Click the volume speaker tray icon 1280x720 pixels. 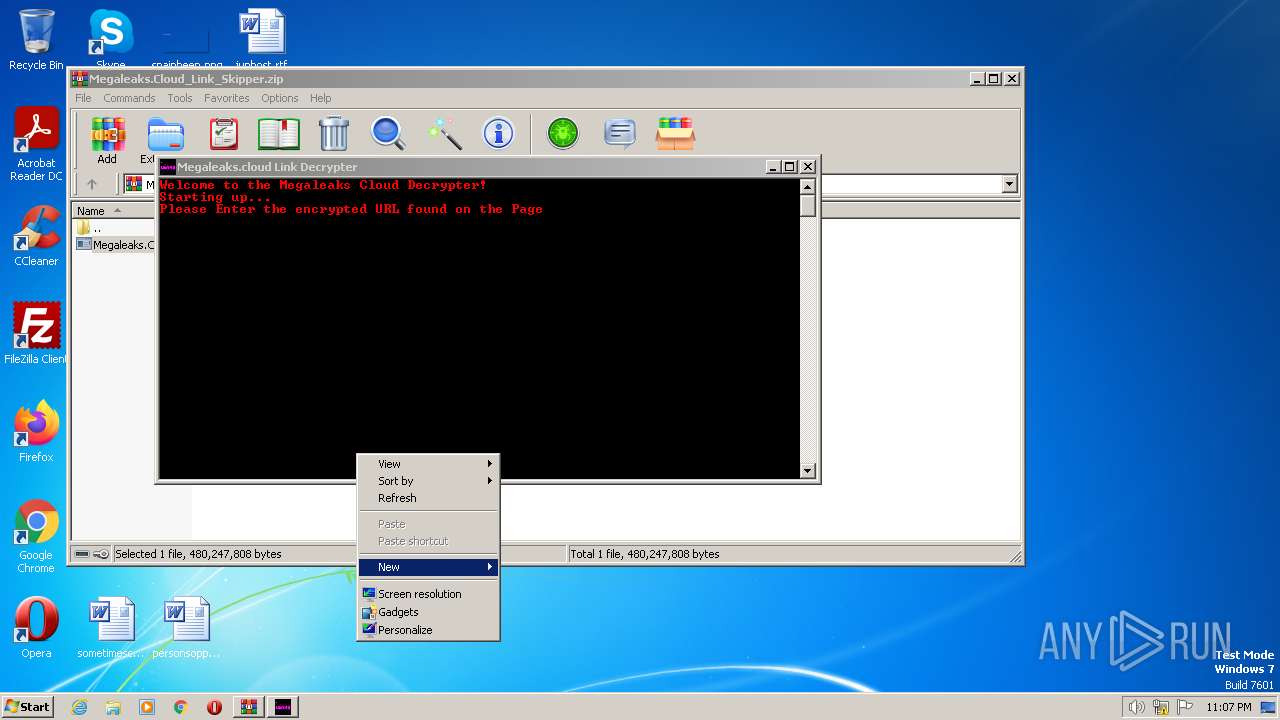pyautogui.click(x=1136, y=707)
